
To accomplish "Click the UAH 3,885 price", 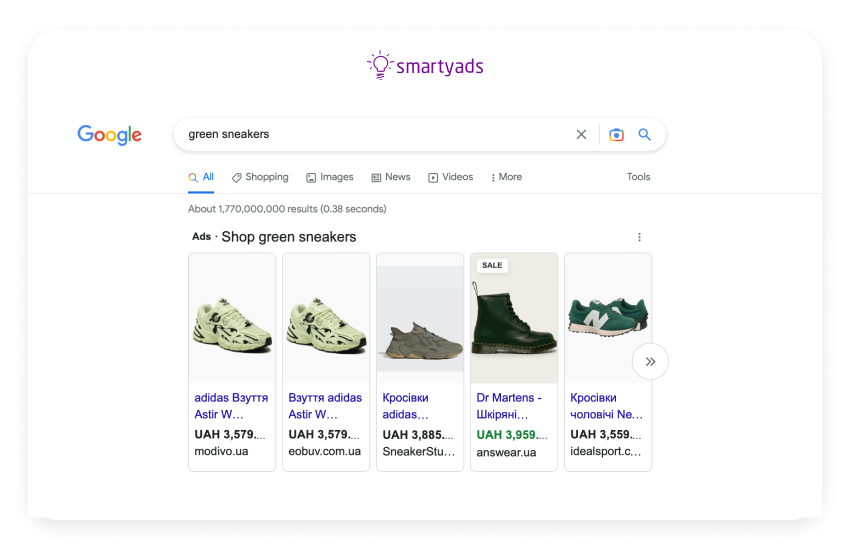I will point(418,435).
